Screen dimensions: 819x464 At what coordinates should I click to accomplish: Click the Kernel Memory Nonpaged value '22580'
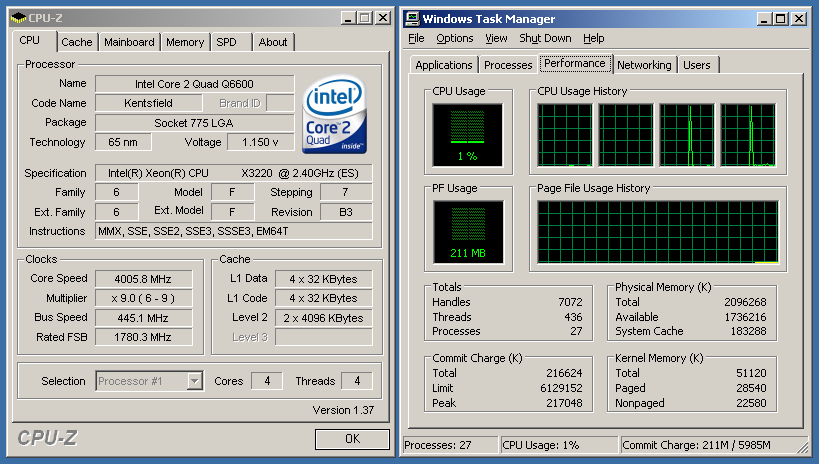coord(751,403)
